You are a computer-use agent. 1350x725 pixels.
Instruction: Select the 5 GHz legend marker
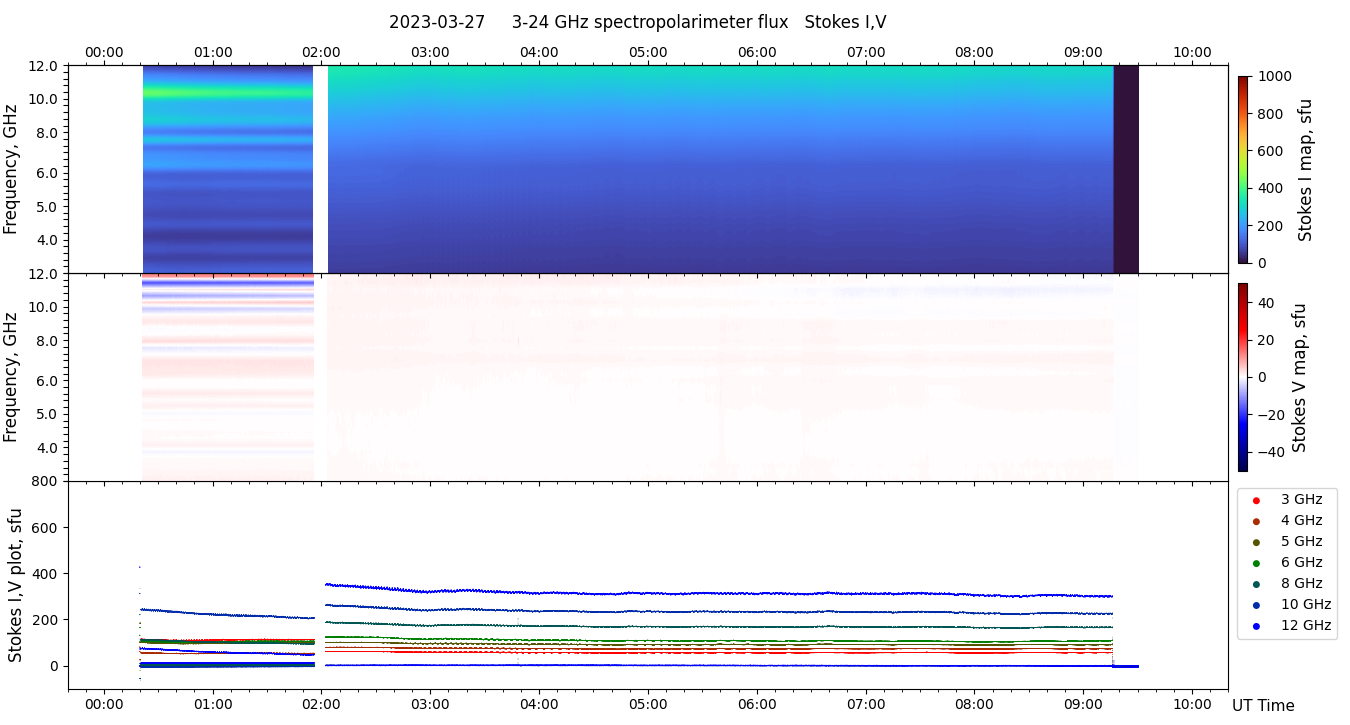[x=1256, y=542]
